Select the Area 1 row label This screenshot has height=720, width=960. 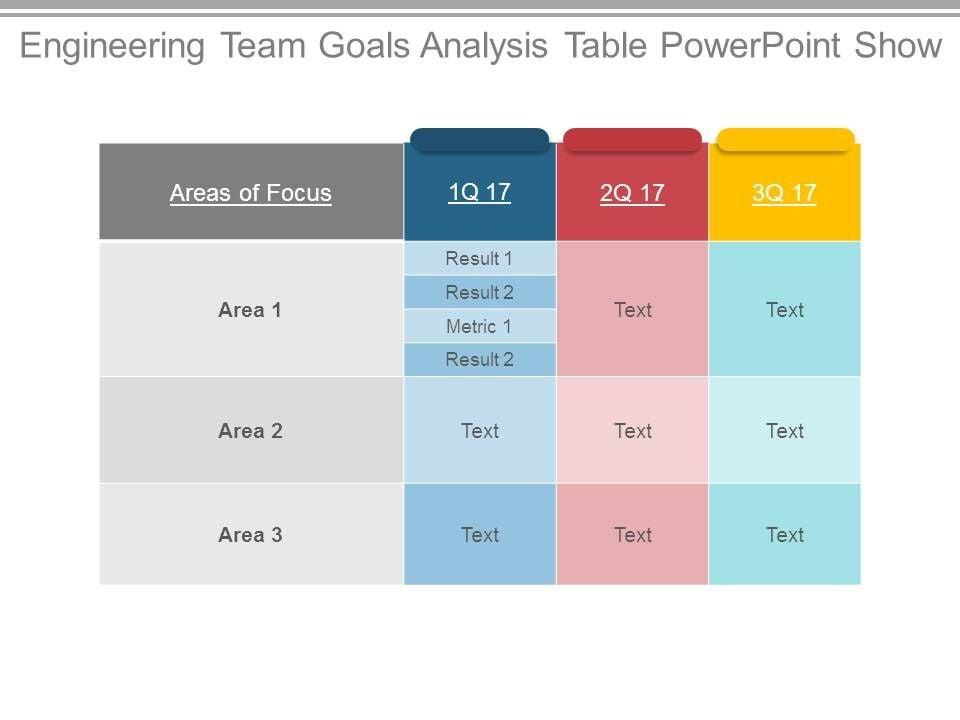point(250,310)
